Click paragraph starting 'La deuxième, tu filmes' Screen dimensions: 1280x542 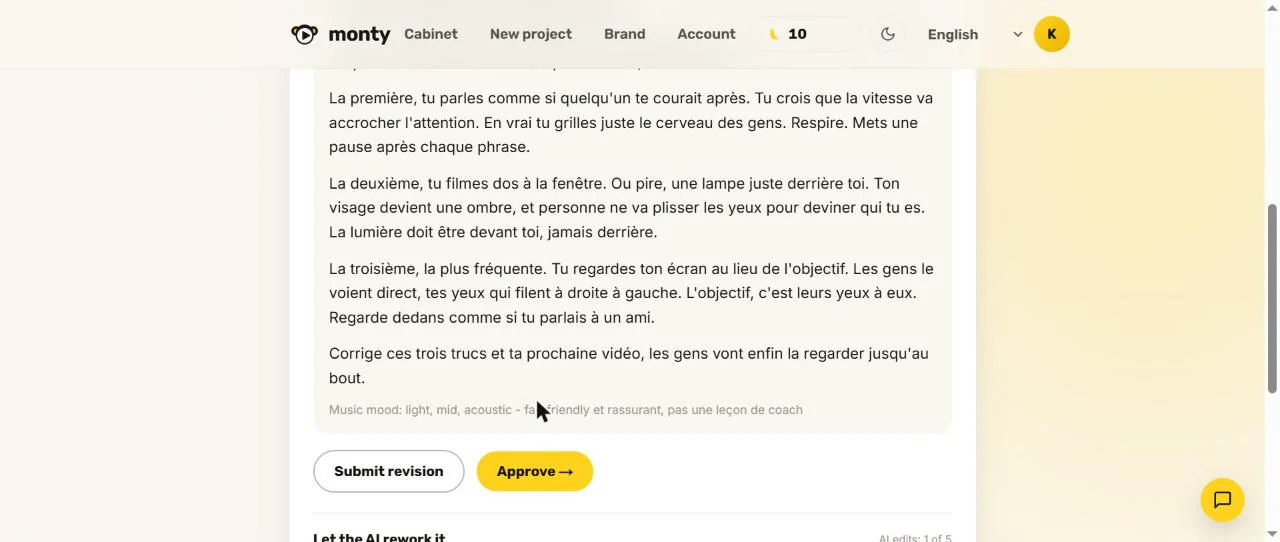pos(627,208)
